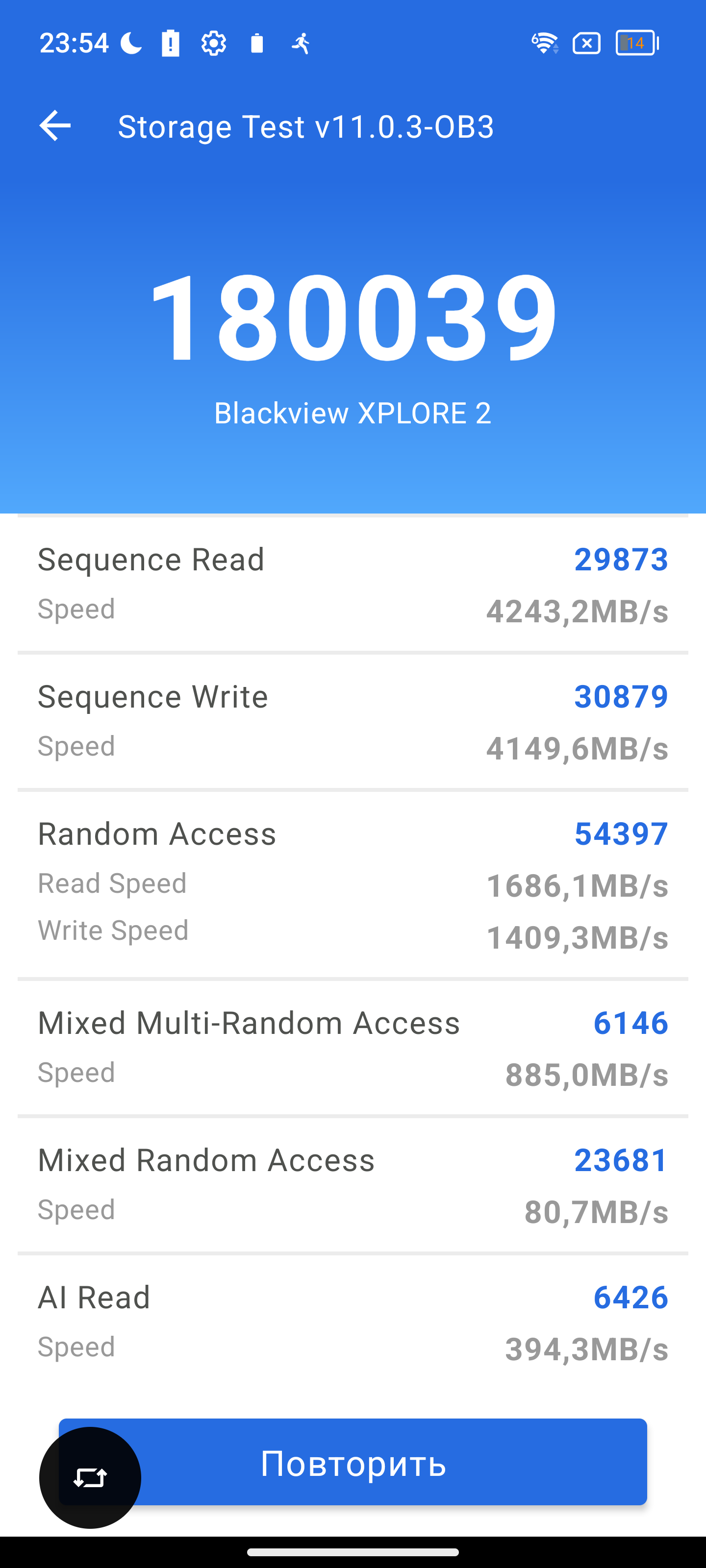Tap the bottom navigation gesture bar
Screen dimensions: 706x1568
353,1551
